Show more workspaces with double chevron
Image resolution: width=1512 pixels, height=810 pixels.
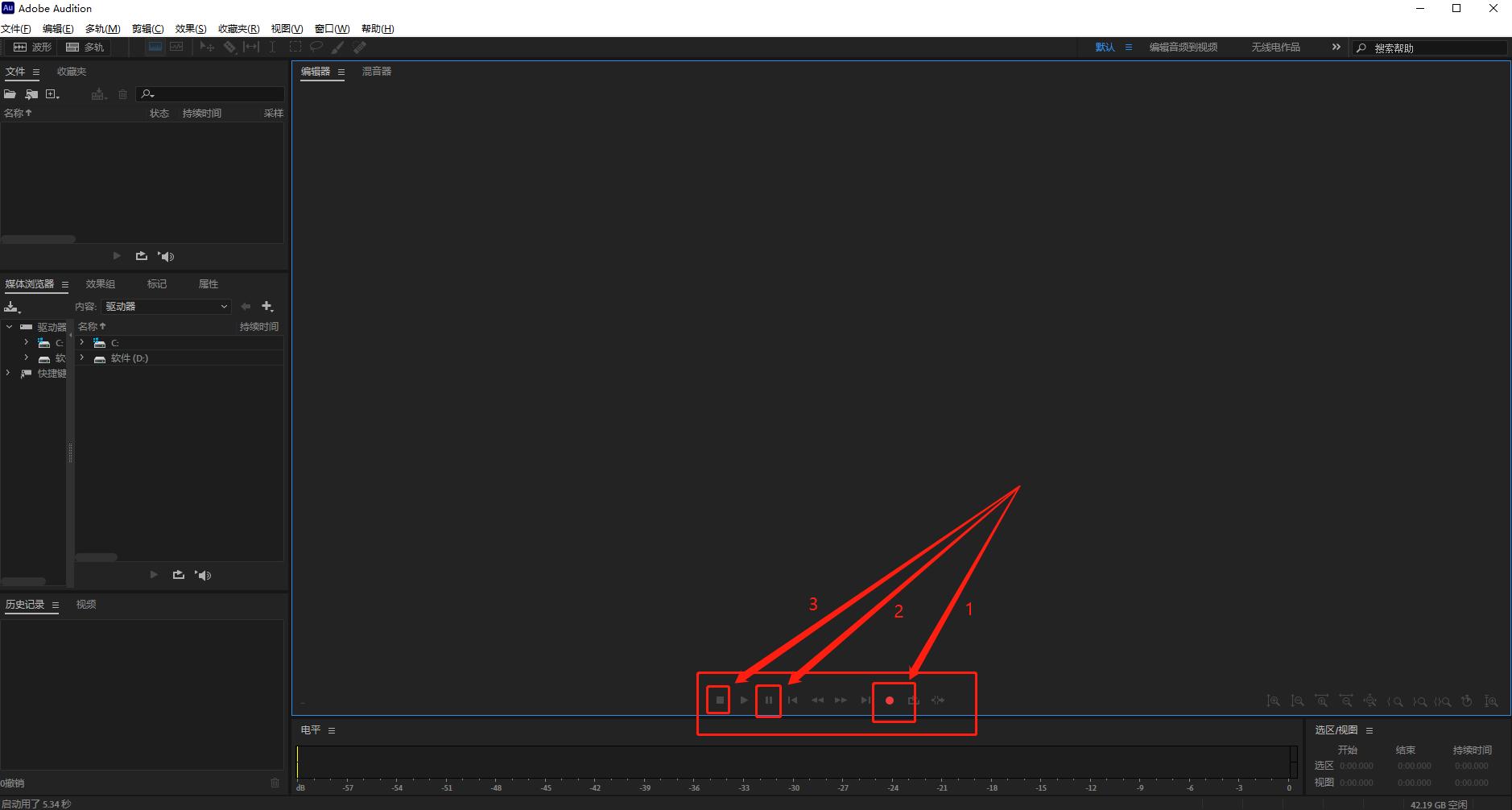[x=1336, y=48]
